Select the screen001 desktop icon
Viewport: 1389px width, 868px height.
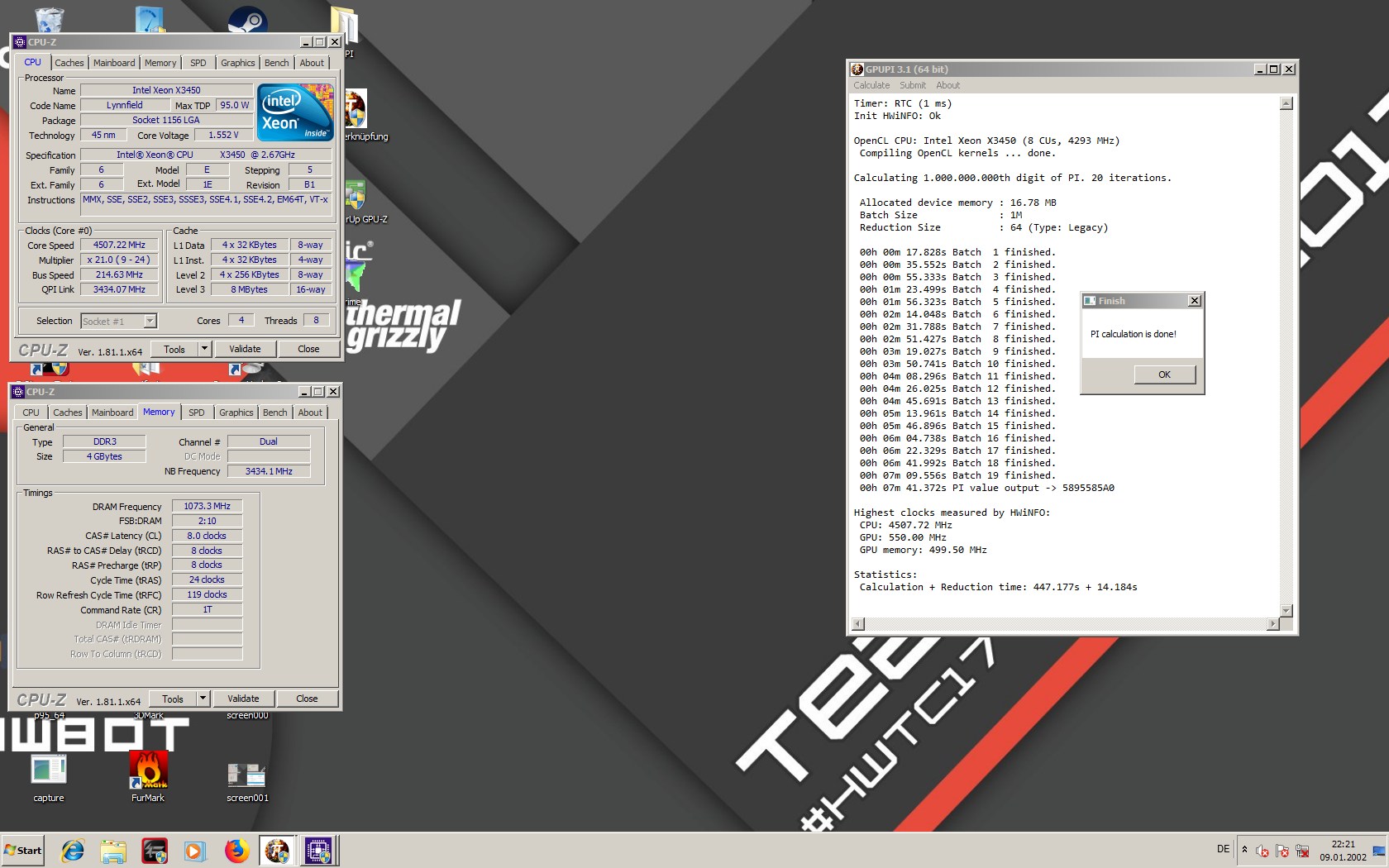point(247,781)
